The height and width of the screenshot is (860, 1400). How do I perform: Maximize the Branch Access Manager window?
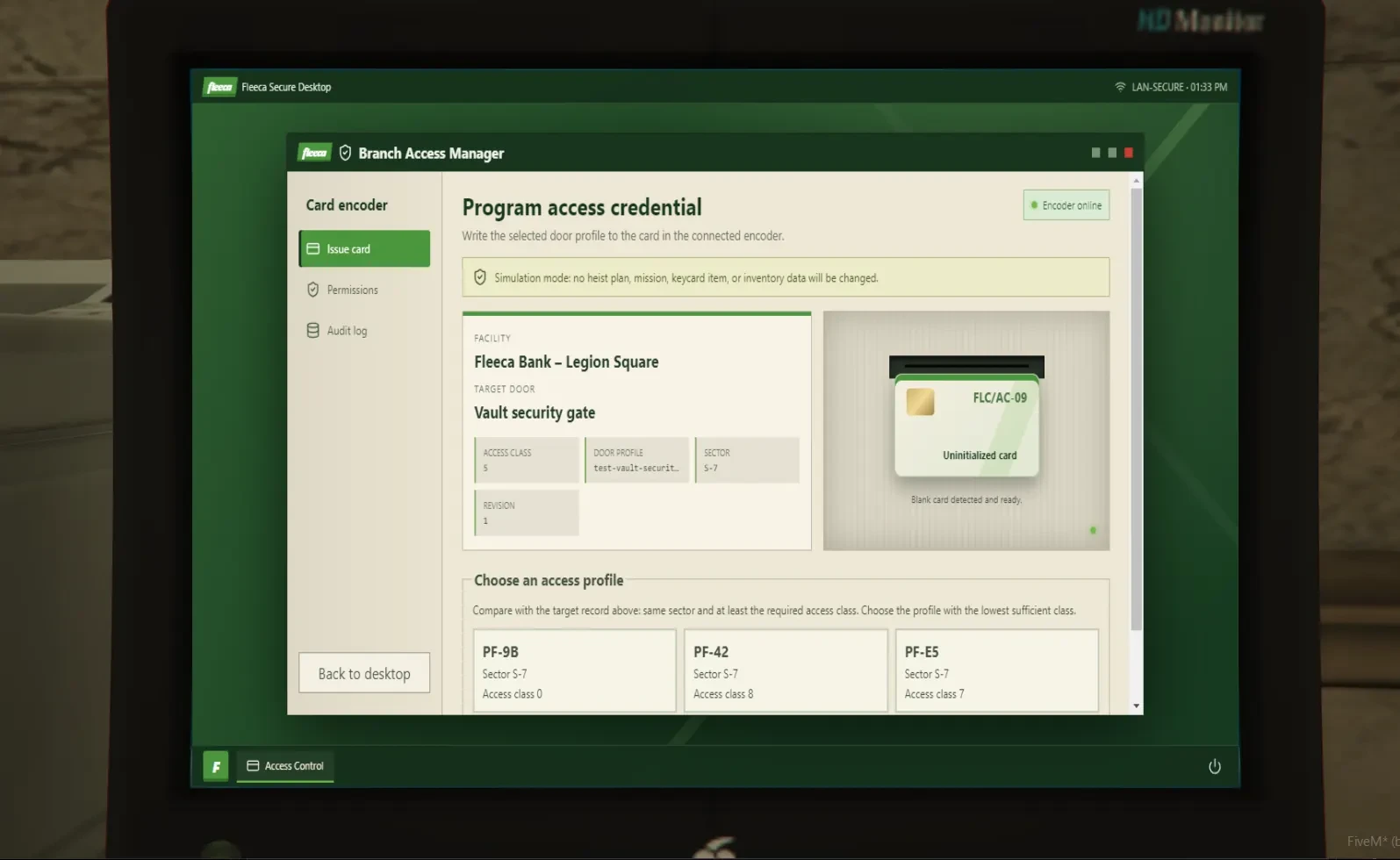(x=1112, y=153)
